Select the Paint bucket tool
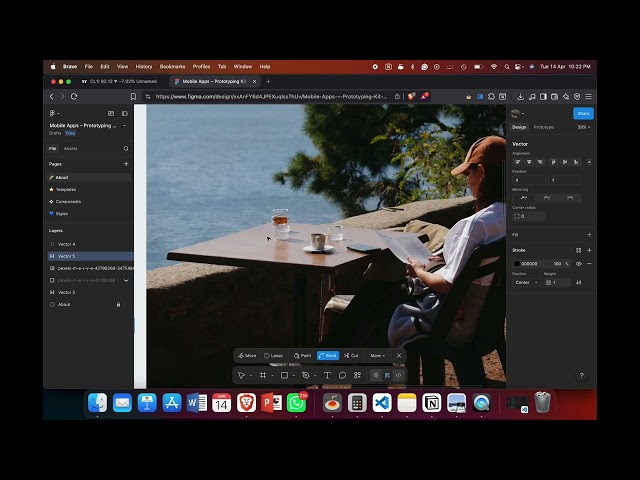The height and width of the screenshot is (480, 640). (302, 356)
